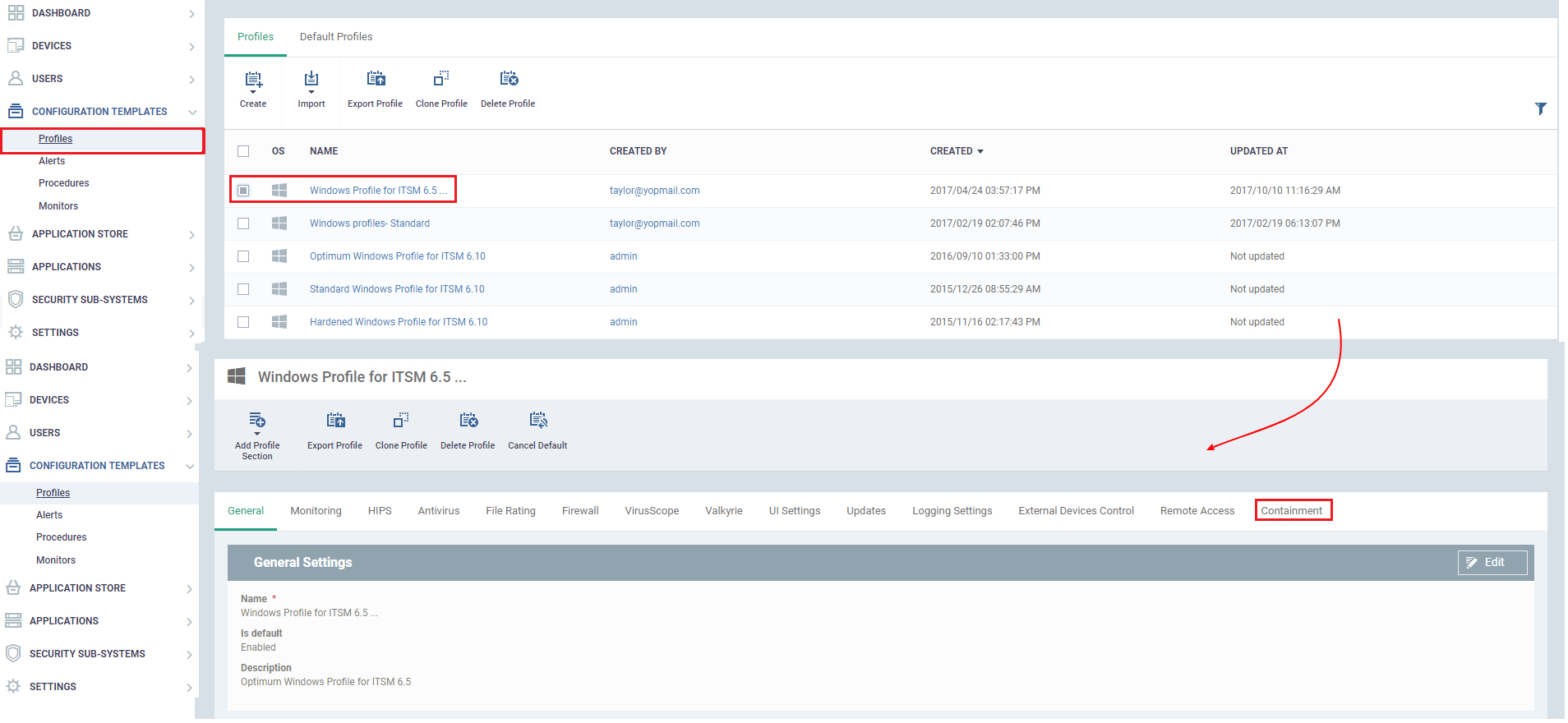Click Clone Profile icon in top toolbar
The image size is (1568, 723).
click(441, 78)
